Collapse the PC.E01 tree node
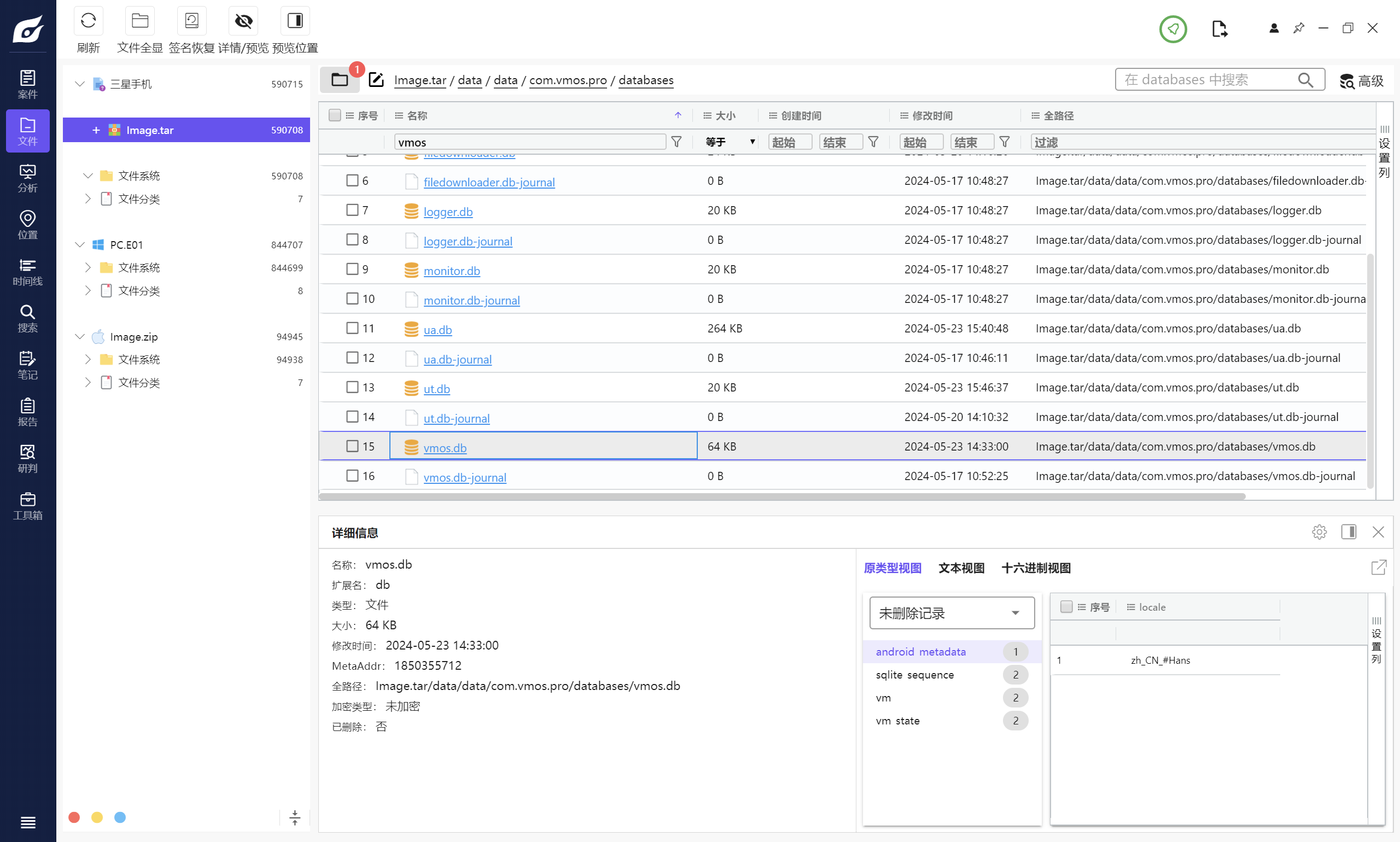The width and height of the screenshot is (1400, 842). (80, 244)
